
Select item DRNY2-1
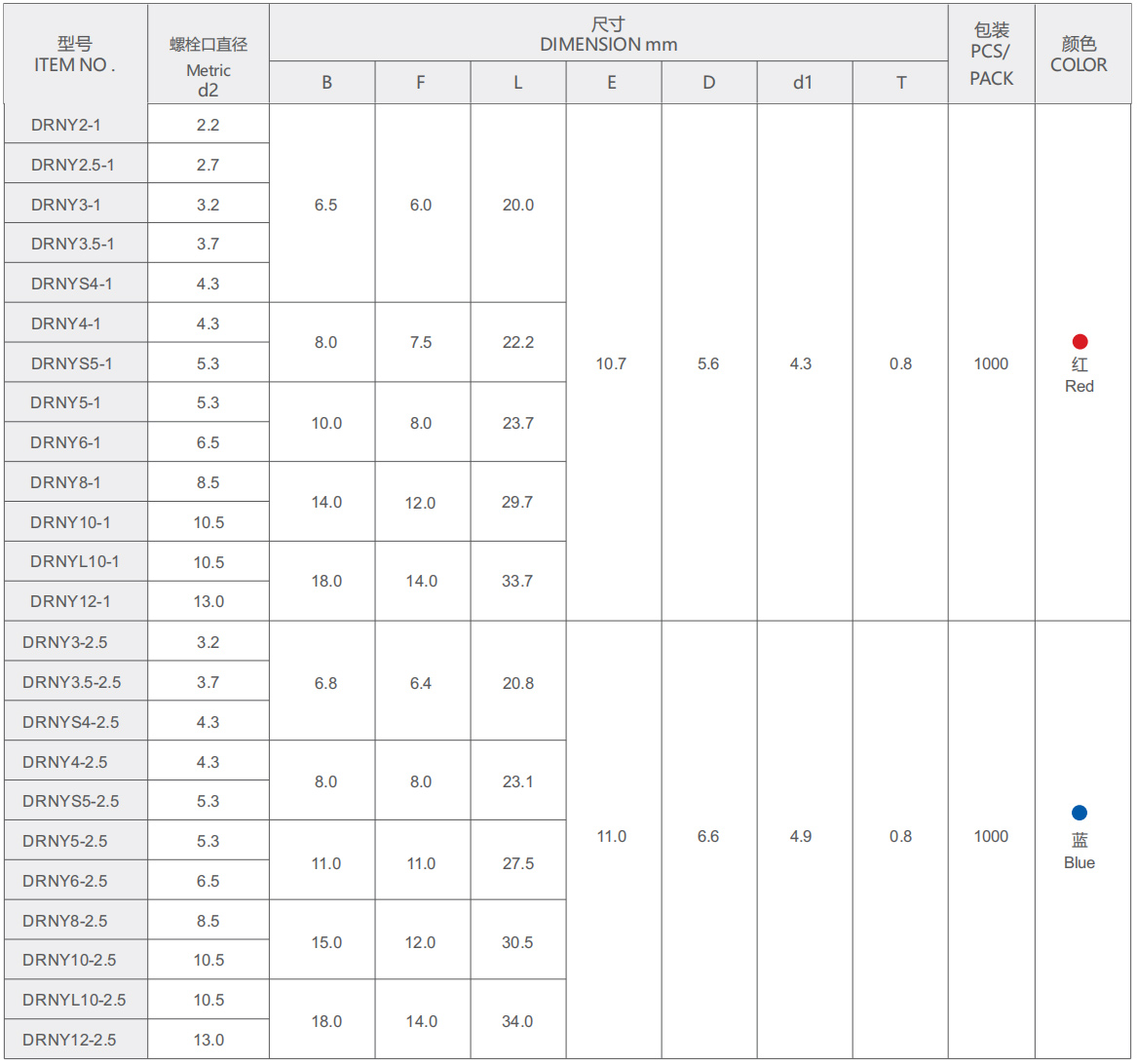(66, 125)
